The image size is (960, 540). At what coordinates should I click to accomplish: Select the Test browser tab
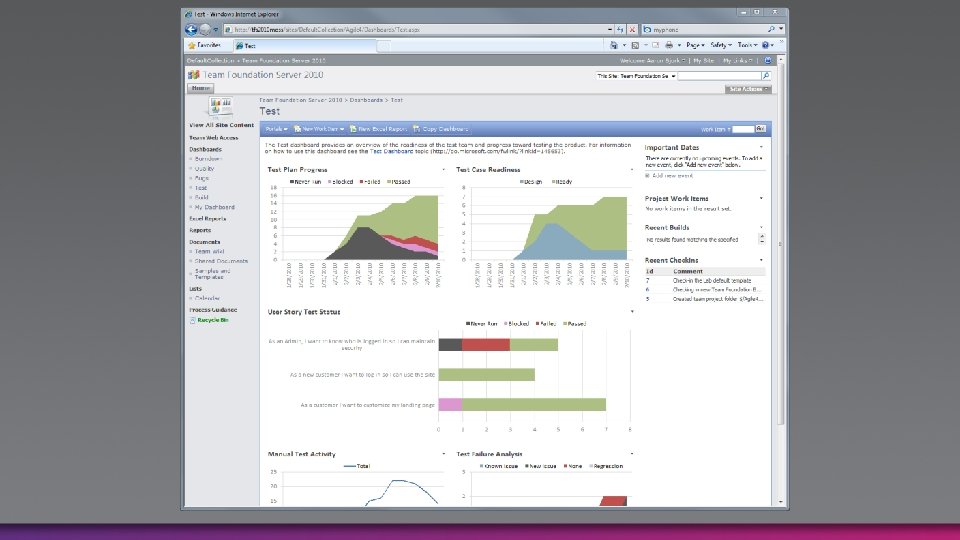click(304, 45)
